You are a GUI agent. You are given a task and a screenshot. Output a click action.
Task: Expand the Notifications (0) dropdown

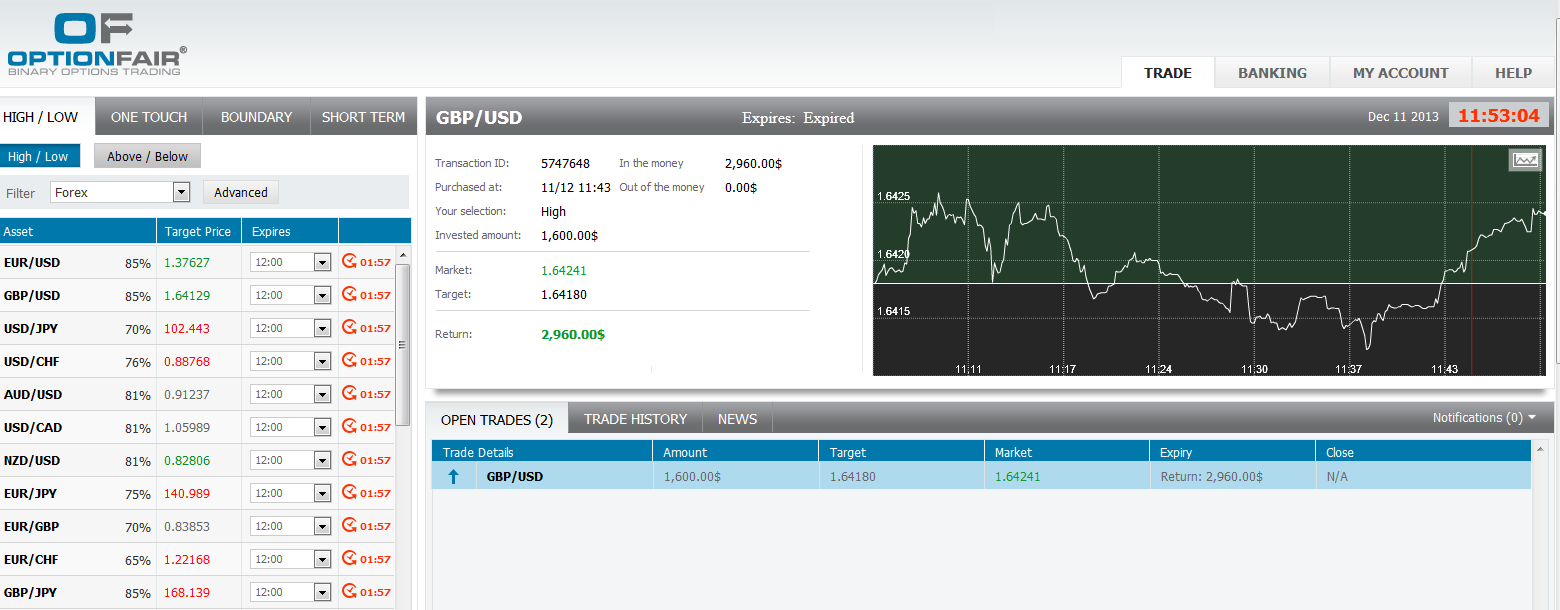[1484, 418]
